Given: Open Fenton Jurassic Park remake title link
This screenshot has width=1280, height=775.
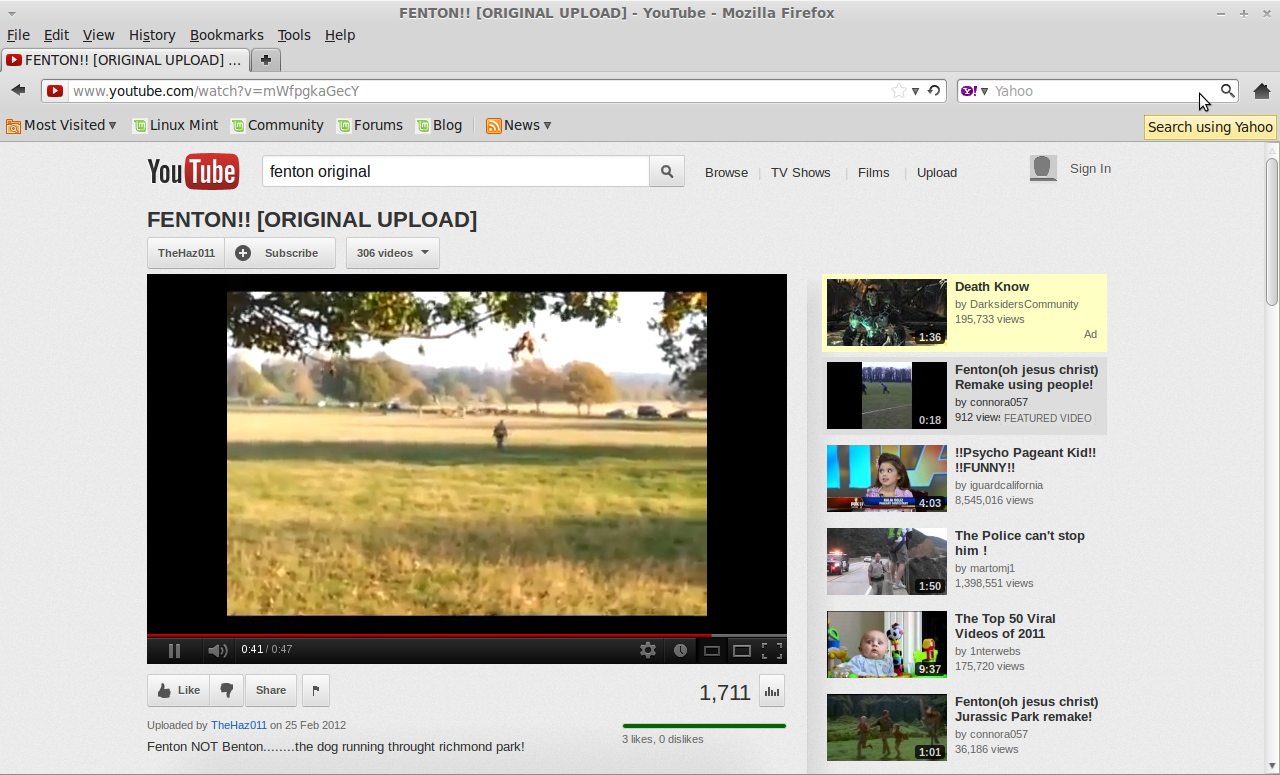Looking at the screenshot, I should pyautogui.click(x=1026, y=709).
